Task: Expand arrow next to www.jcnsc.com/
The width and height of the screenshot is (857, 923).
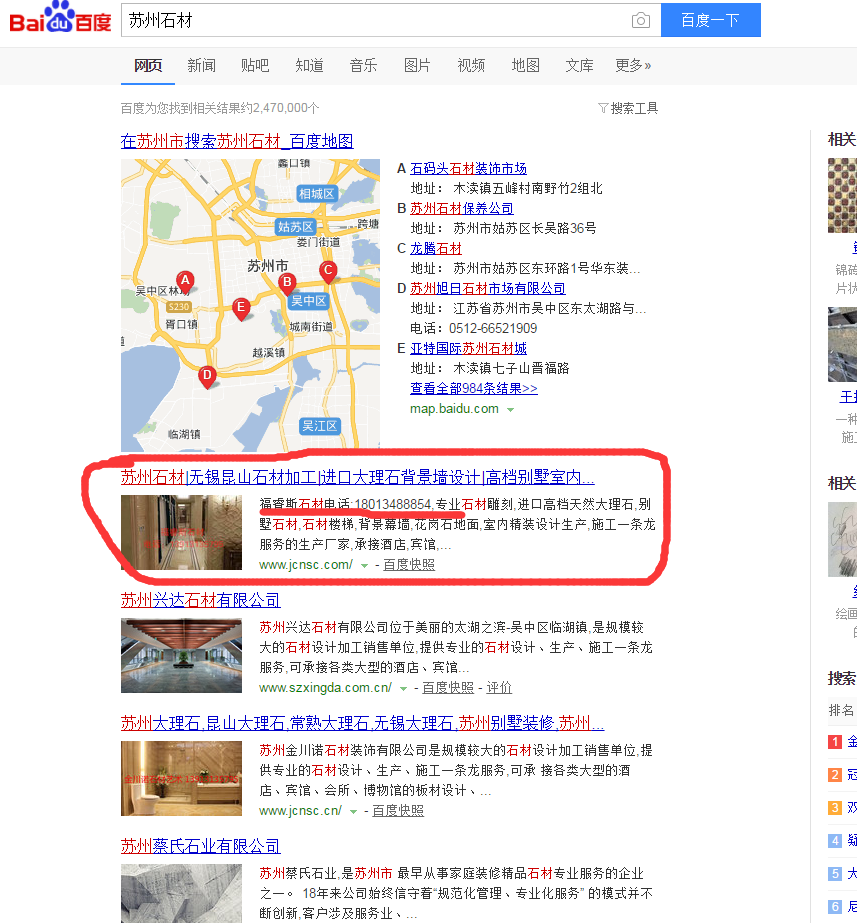Action: (x=364, y=566)
